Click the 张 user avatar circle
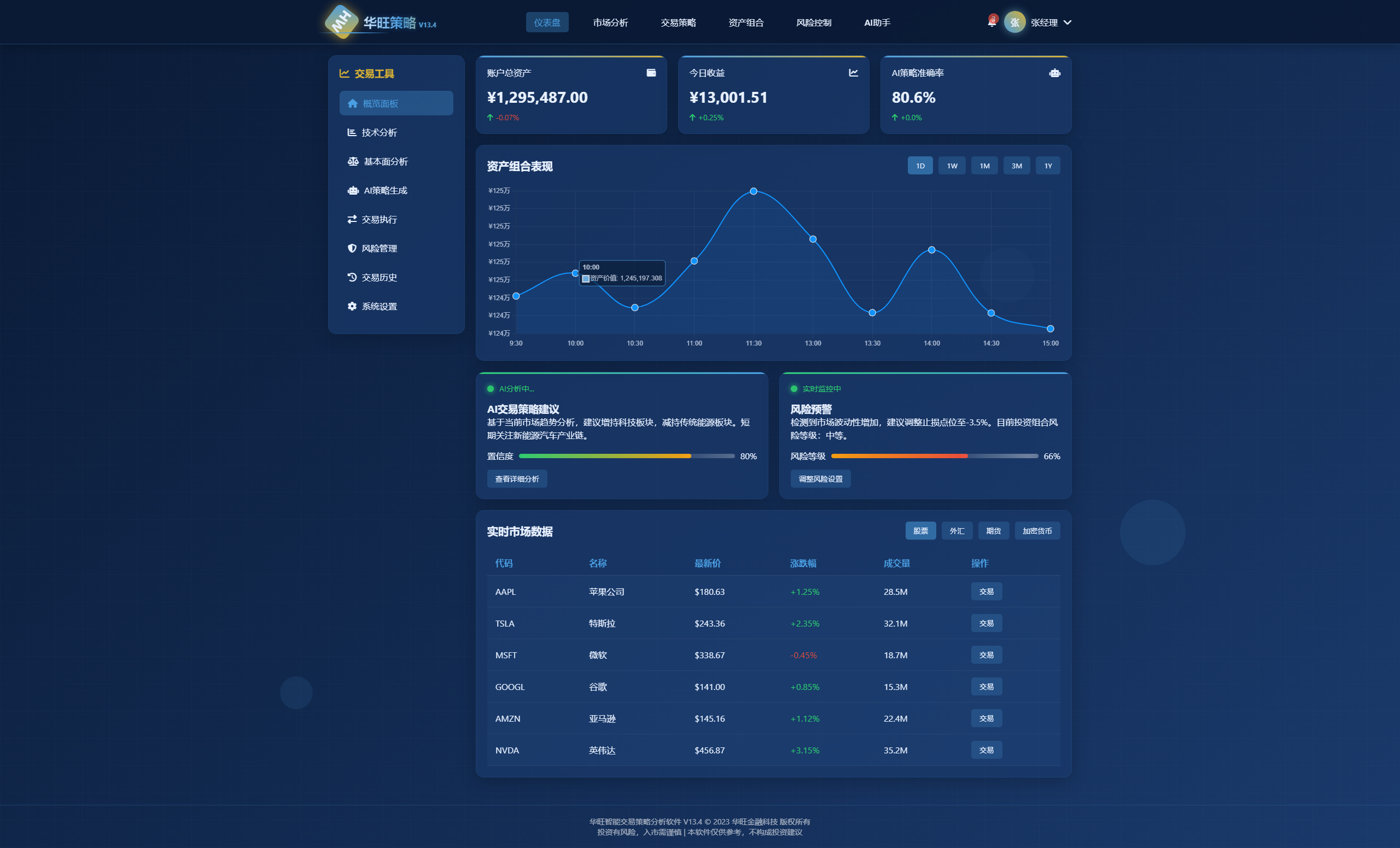 coord(1014,22)
